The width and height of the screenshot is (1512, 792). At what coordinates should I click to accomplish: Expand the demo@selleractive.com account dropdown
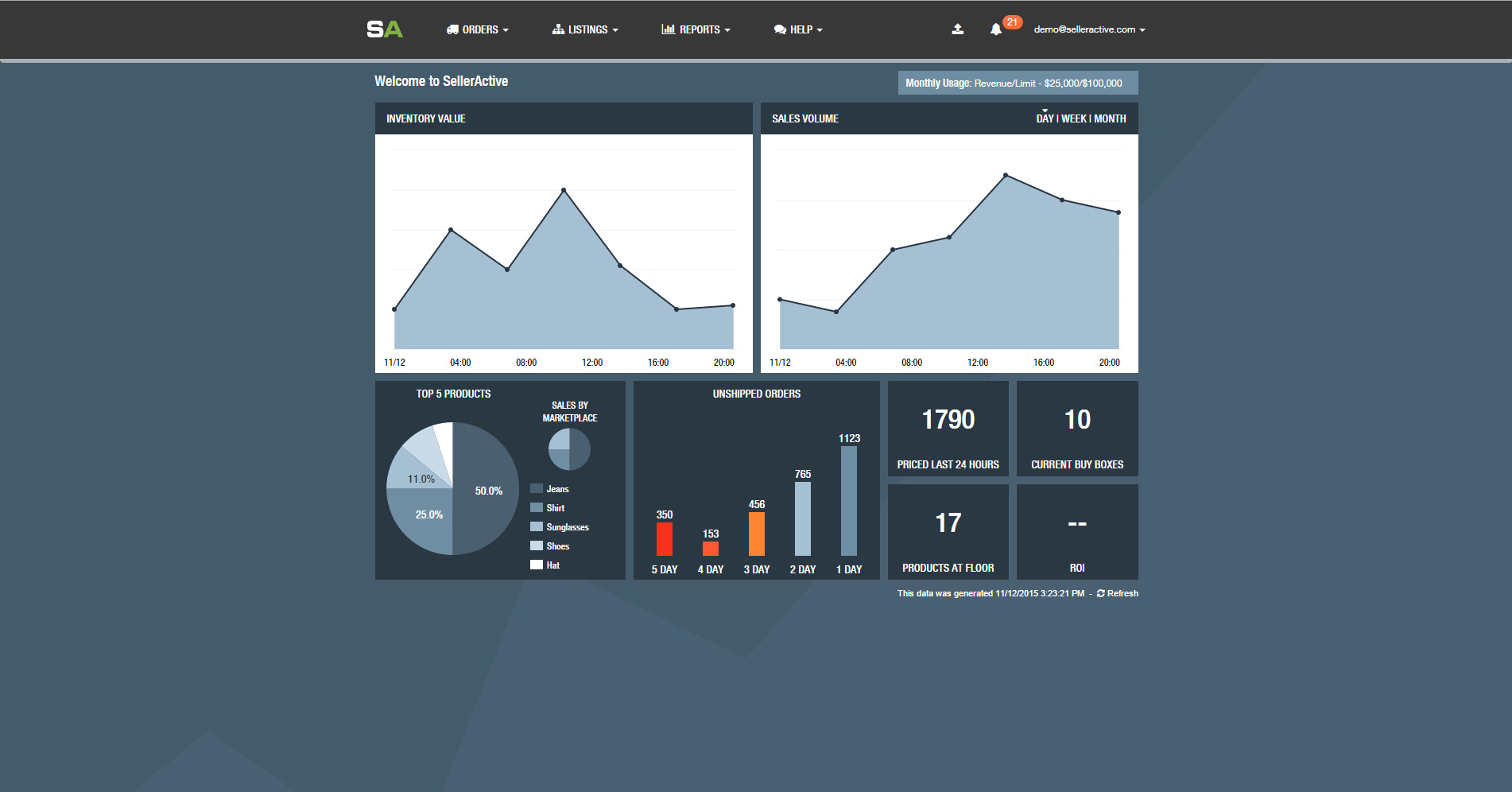1089,29
